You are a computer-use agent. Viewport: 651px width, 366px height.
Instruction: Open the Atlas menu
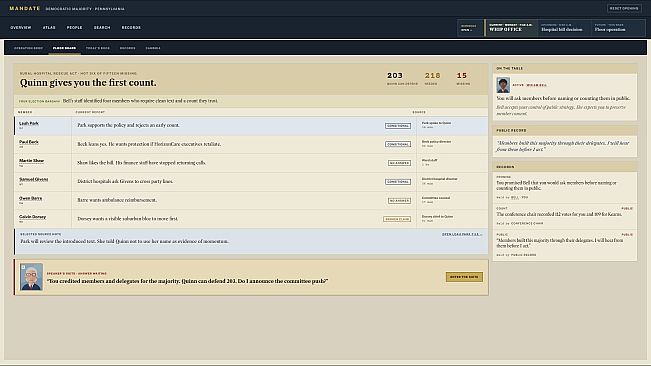pyautogui.click(x=49, y=27)
